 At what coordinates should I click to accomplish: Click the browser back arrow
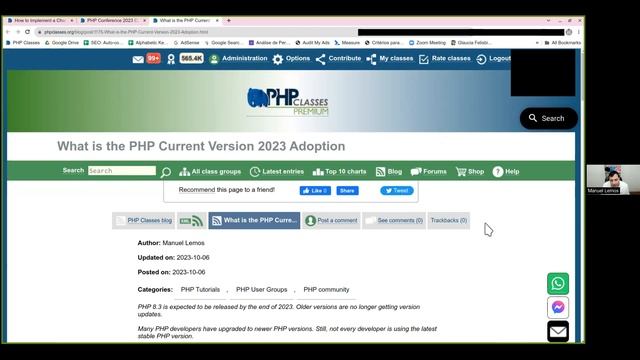click(8, 32)
